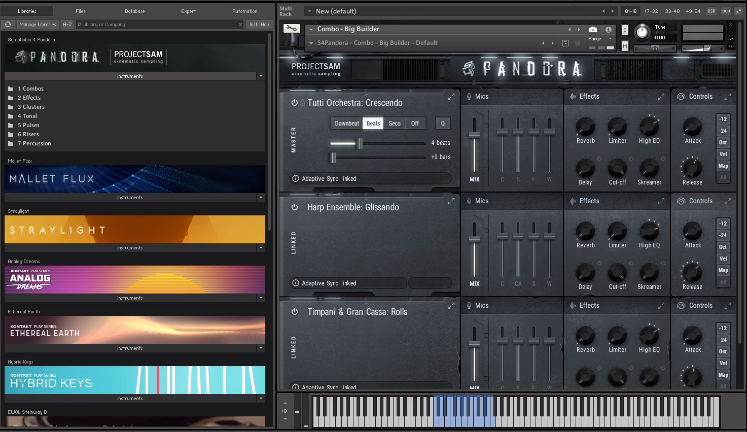Expand Effects panel in Tutti Orchestra row

[x=661, y=97]
